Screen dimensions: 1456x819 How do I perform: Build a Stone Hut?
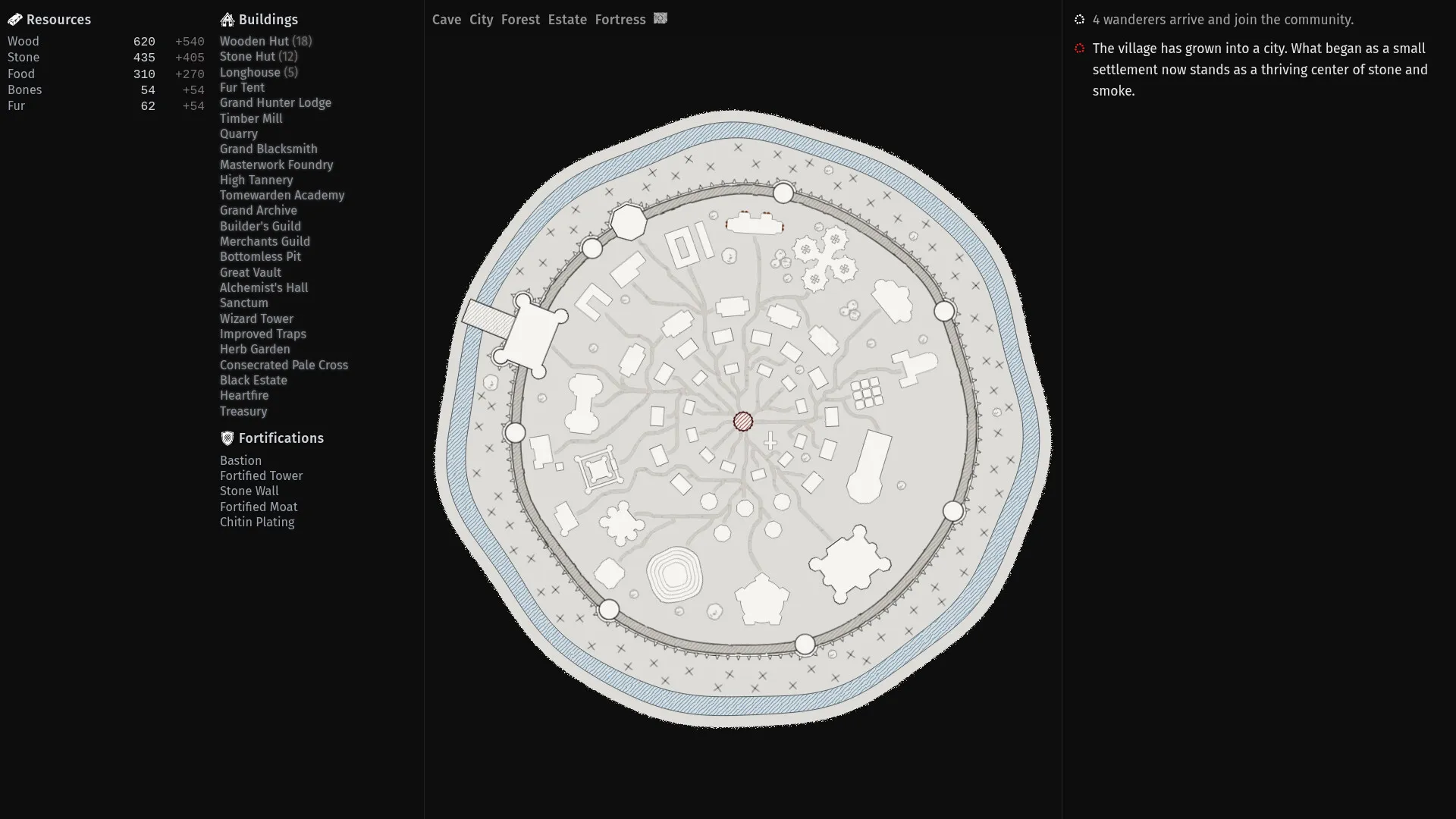pyautogui.click(x=259, y=57)
